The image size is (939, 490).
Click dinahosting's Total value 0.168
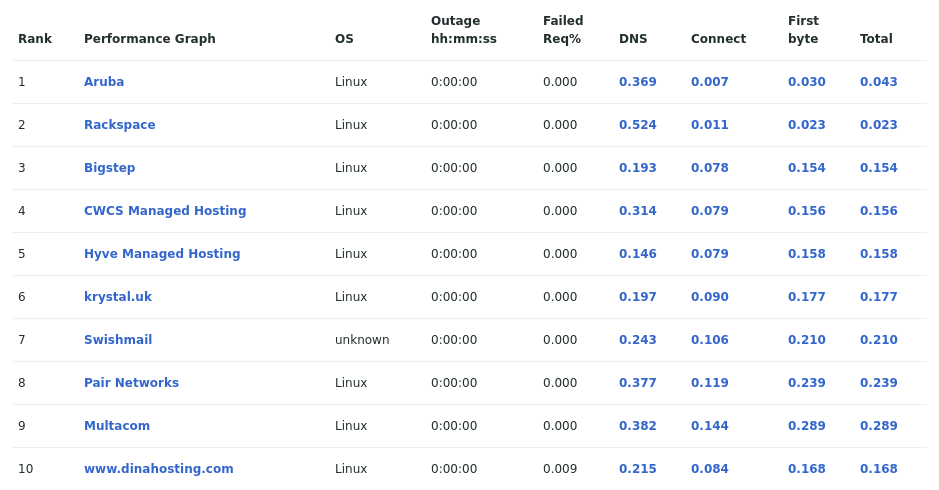(x=879, y=469)
